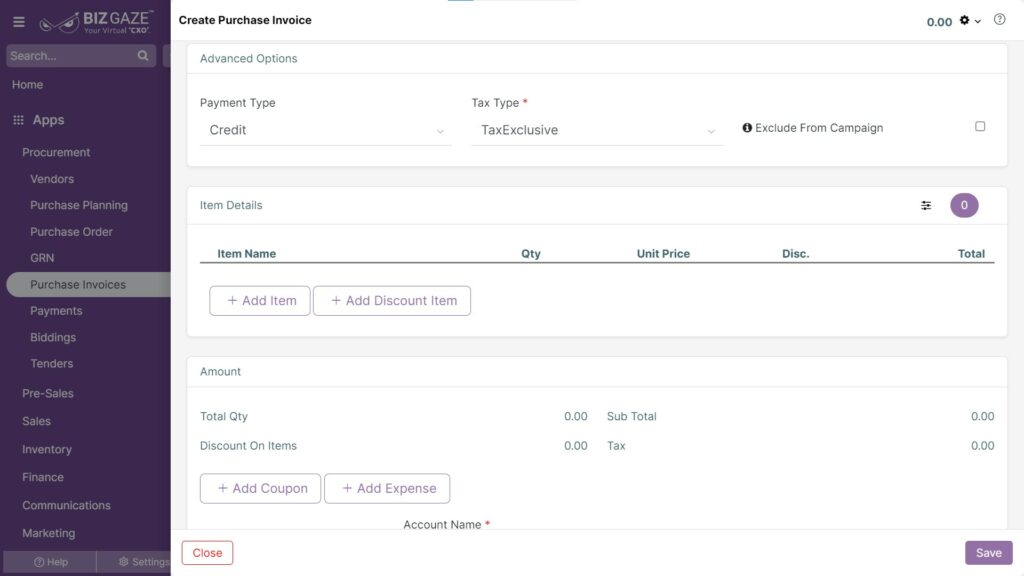Click the Add Expense button
The height and width of the screenshot is (576, 1024).
click(x=387, y=488)
